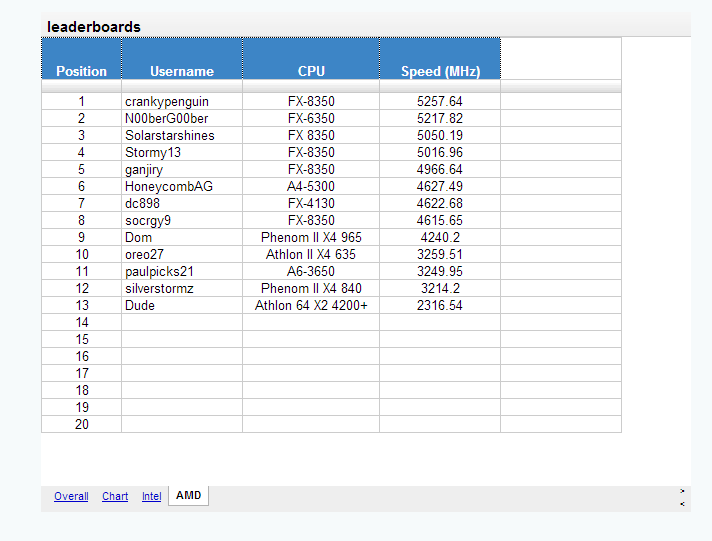The width and height of the screenshot is (712, 541).
Task: Select the active AMD sheet tab
Action: click(x=188, y=495)
